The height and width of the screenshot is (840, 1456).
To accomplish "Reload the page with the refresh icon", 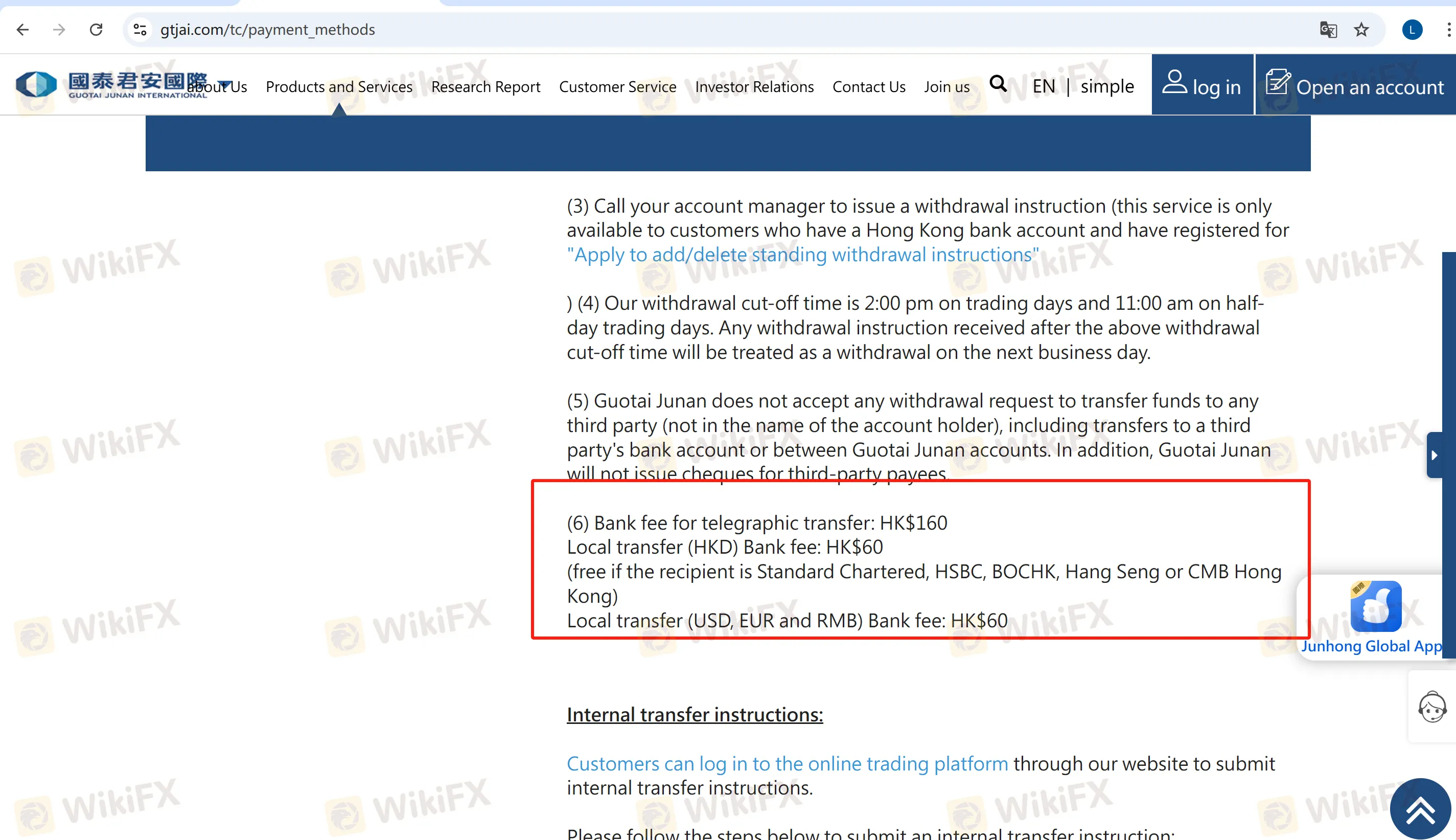I will 96,30.
